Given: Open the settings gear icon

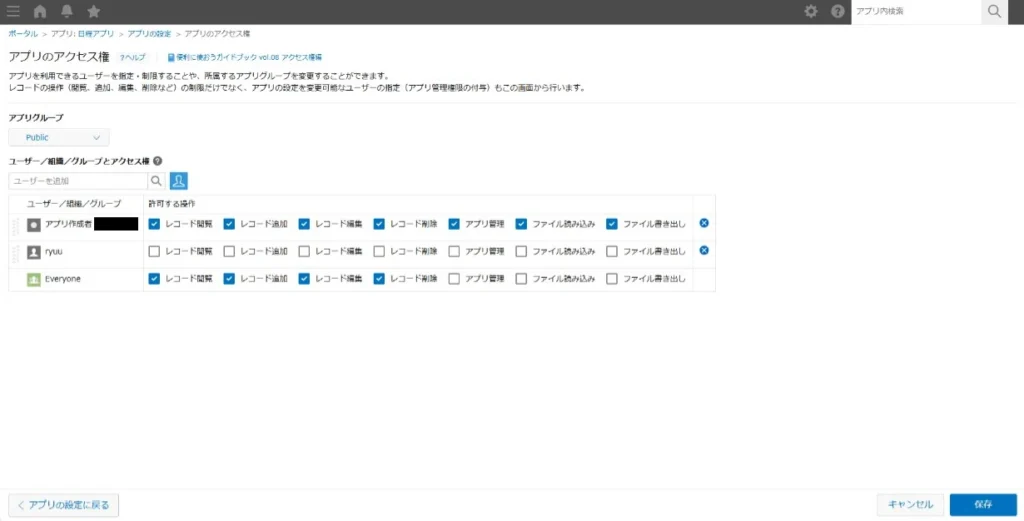Looking at the screenshot, I should (x=811, y=11).
